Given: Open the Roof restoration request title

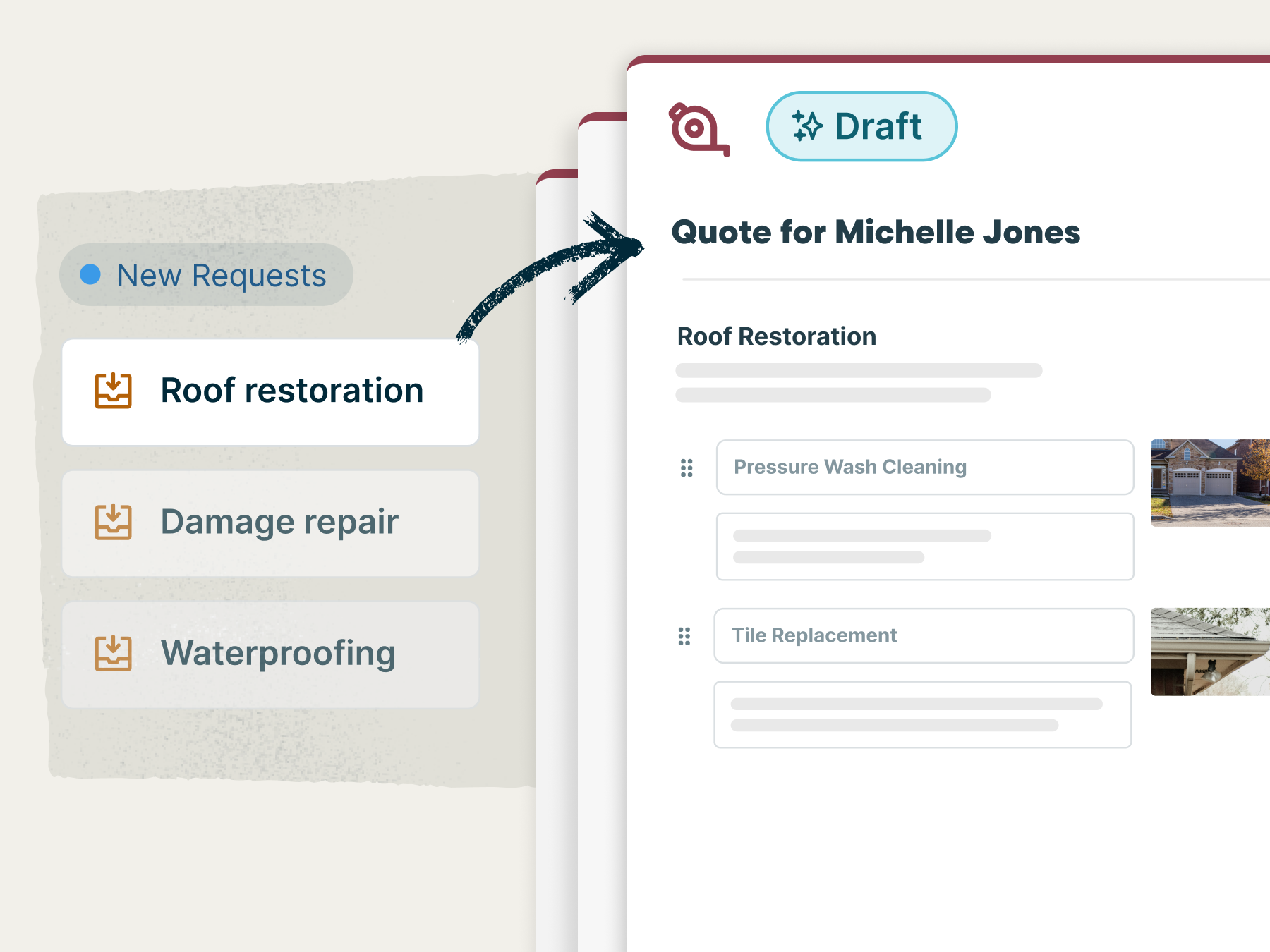Looking at the screenshot, I should pyautogui.click(x=291, y=391).
